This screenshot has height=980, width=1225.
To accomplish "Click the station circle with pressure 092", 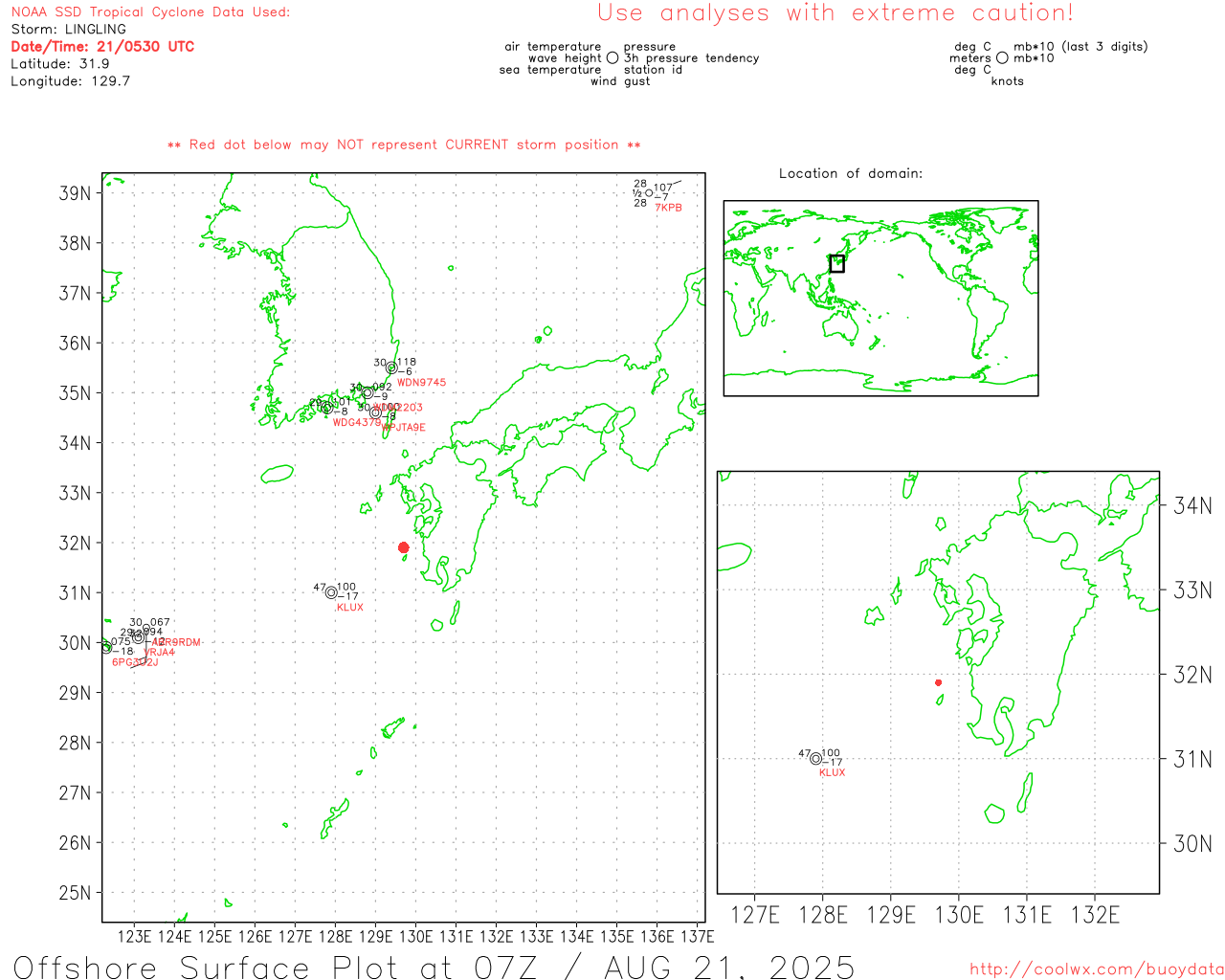I will [x=367, y=392].
